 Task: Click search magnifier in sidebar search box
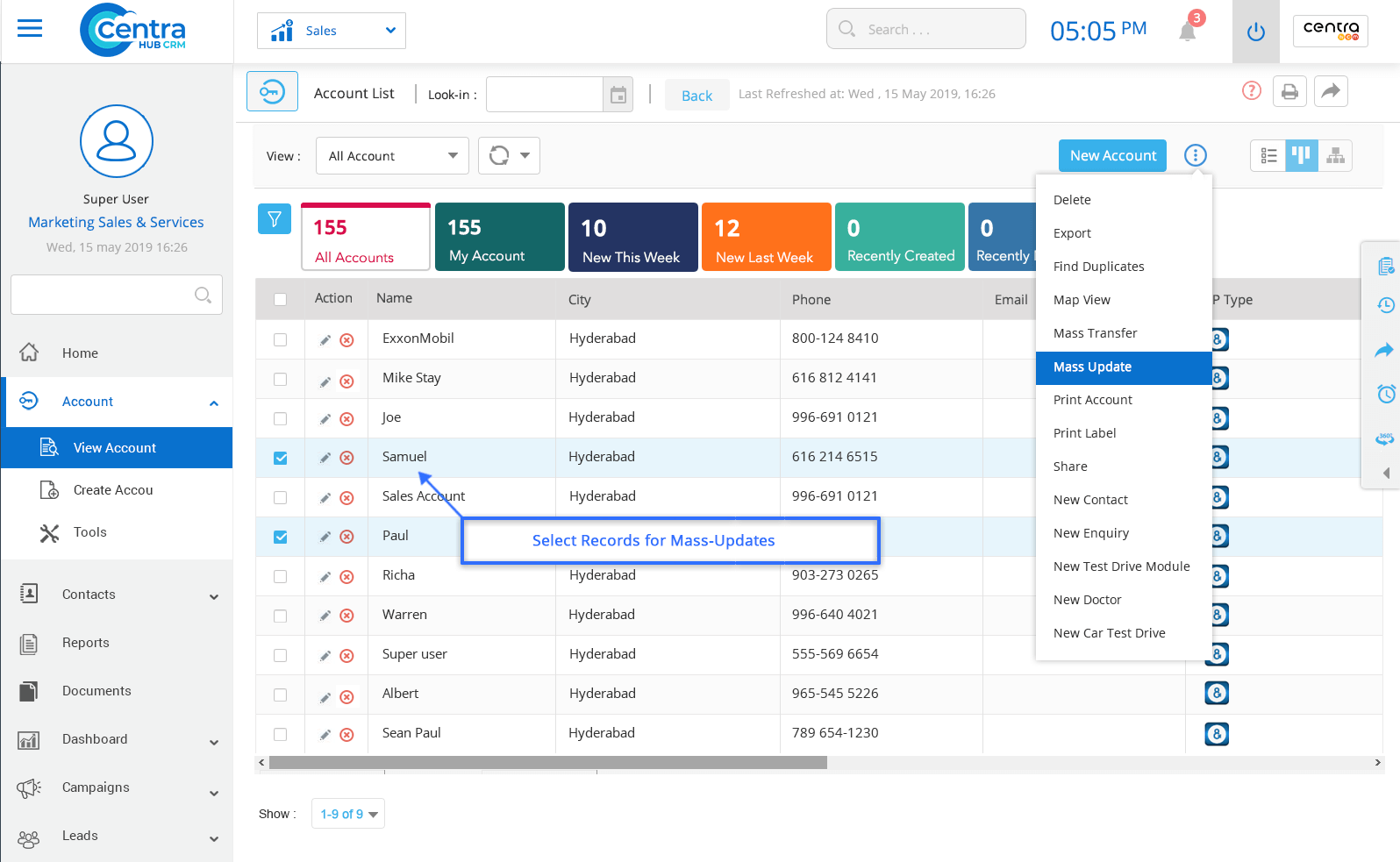203,295
